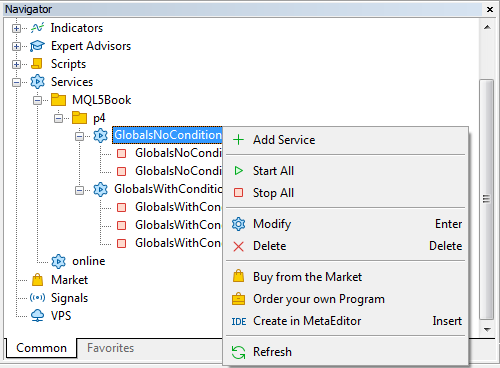Click the Scripts scroll icon
This screenshot has width=500, height=368.
tap(37, 64)
